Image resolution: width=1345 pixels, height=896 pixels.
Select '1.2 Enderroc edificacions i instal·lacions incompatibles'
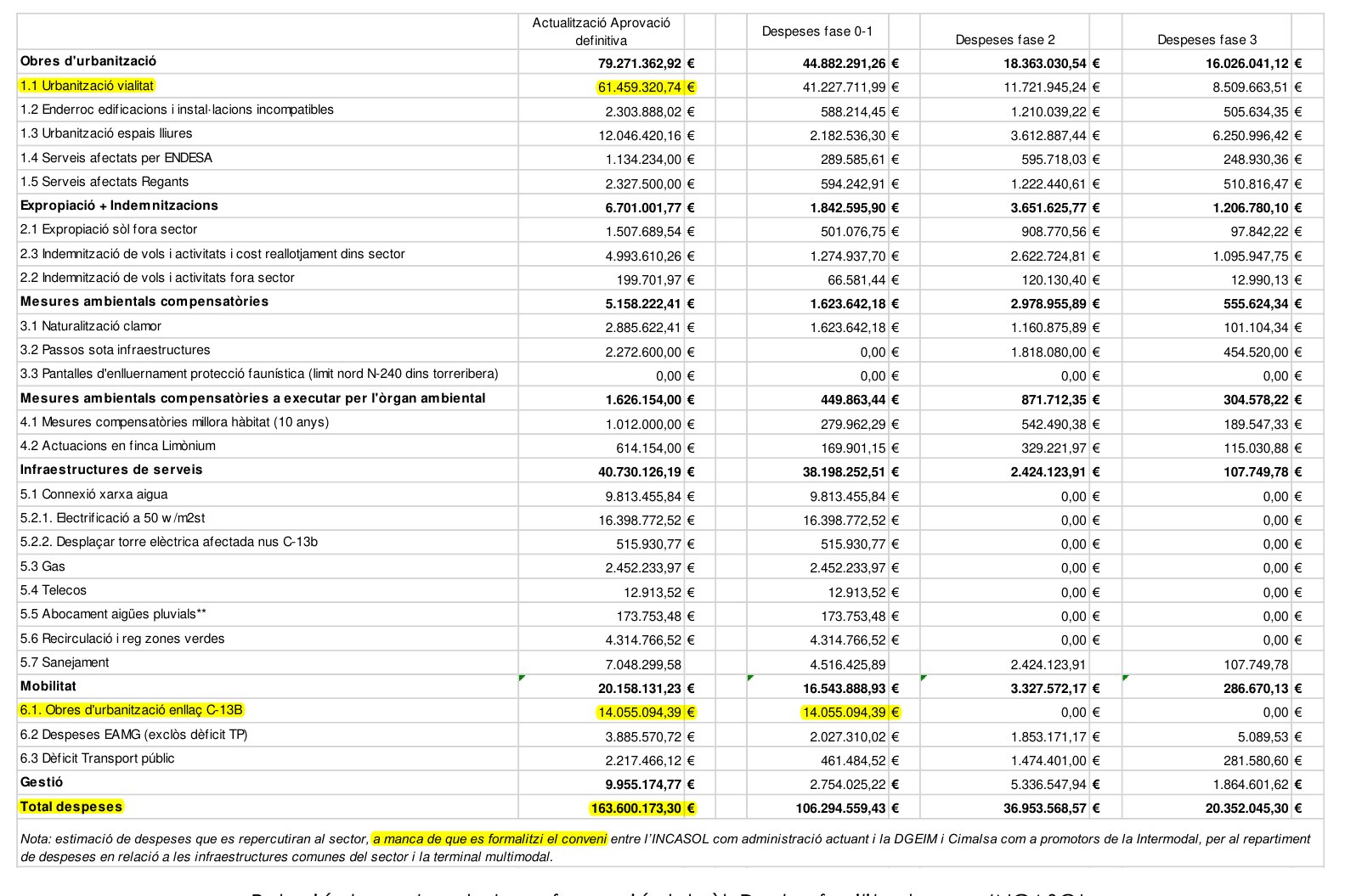tap(177, 110)
